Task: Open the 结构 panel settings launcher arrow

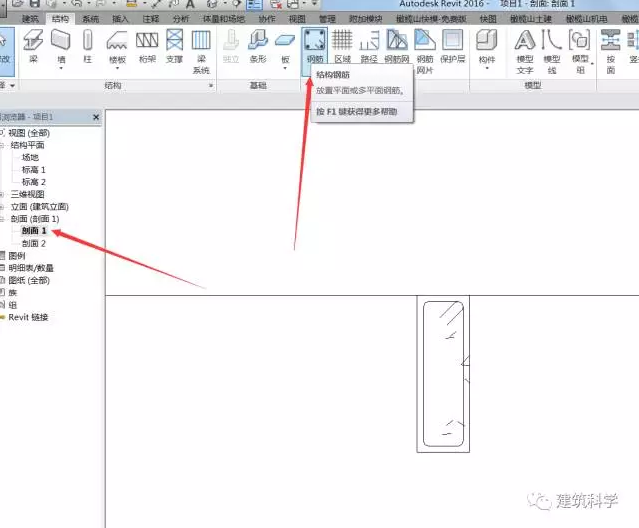Action: [x=211, y=86]
